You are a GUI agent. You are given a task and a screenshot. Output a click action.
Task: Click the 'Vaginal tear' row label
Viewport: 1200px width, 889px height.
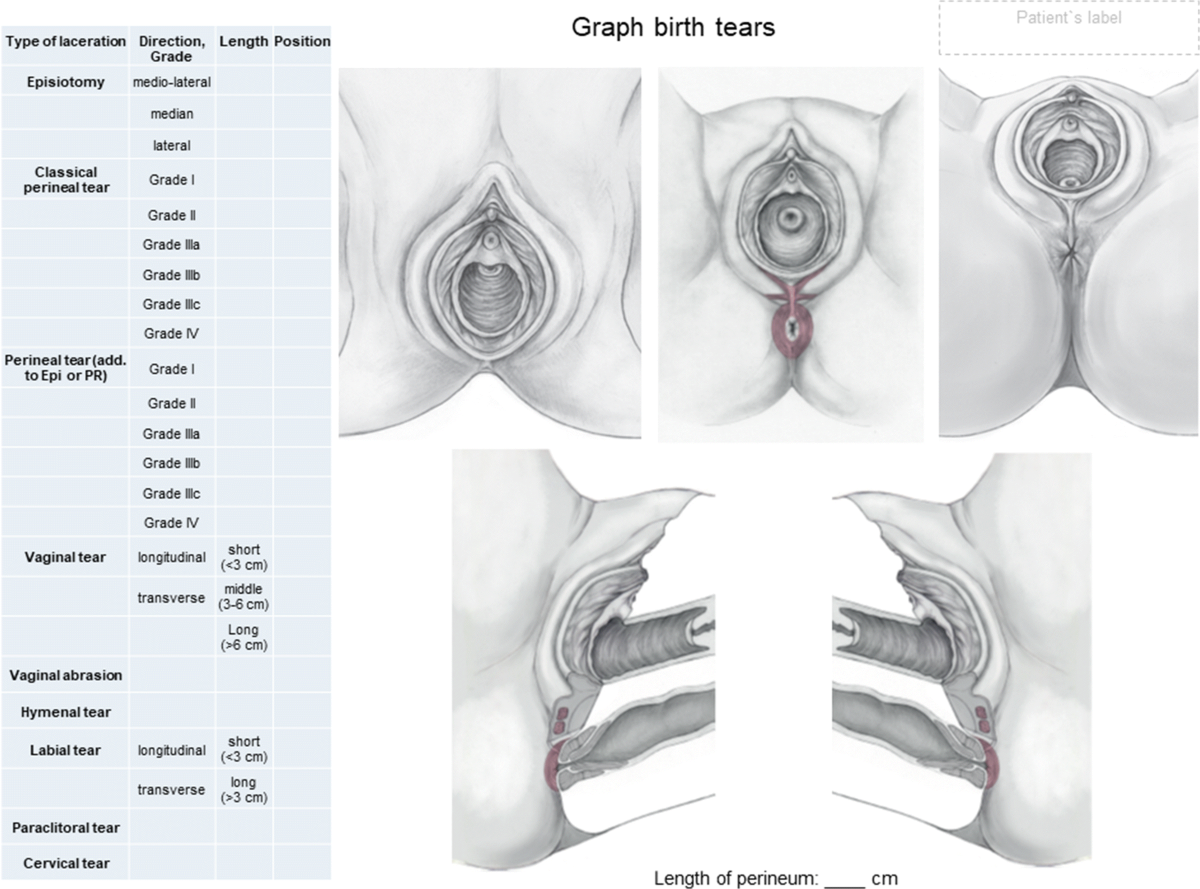pyautogui.click(x=66, y=557)
